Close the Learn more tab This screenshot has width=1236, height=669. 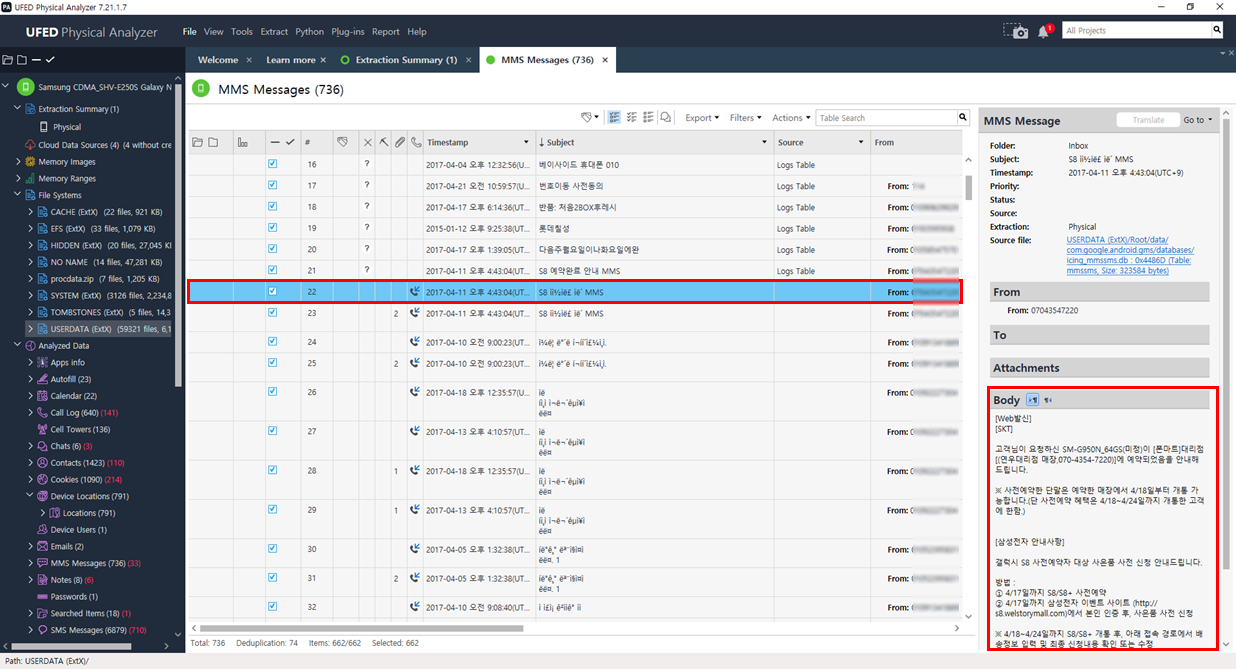coord(323,60)
